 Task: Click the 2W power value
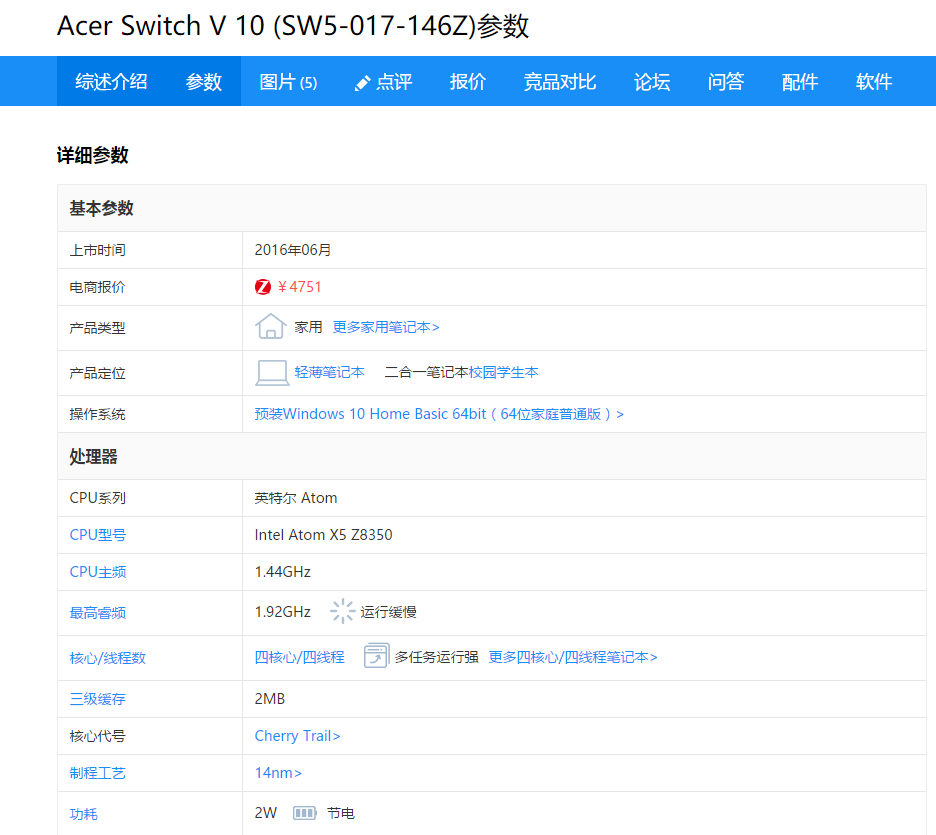(x=266, y=813)
